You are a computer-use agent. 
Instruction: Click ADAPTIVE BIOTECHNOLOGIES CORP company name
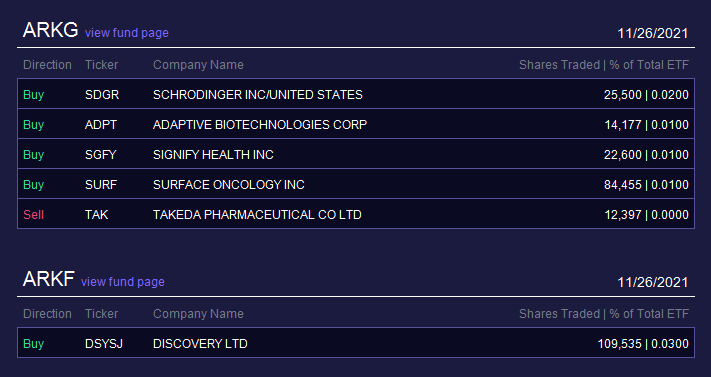(x=260, y=124)
